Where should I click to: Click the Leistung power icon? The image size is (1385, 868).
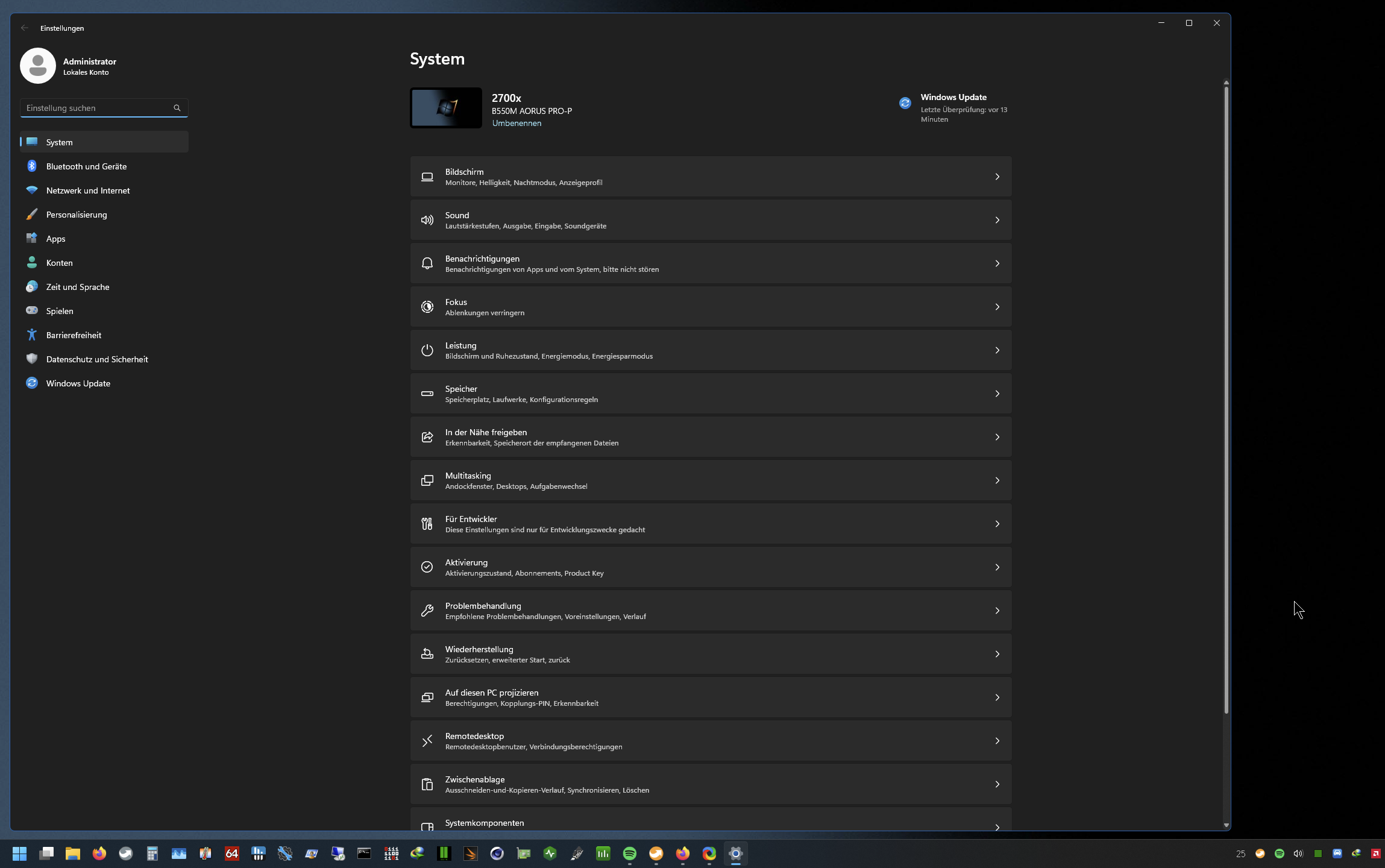[x=427, y=350]
